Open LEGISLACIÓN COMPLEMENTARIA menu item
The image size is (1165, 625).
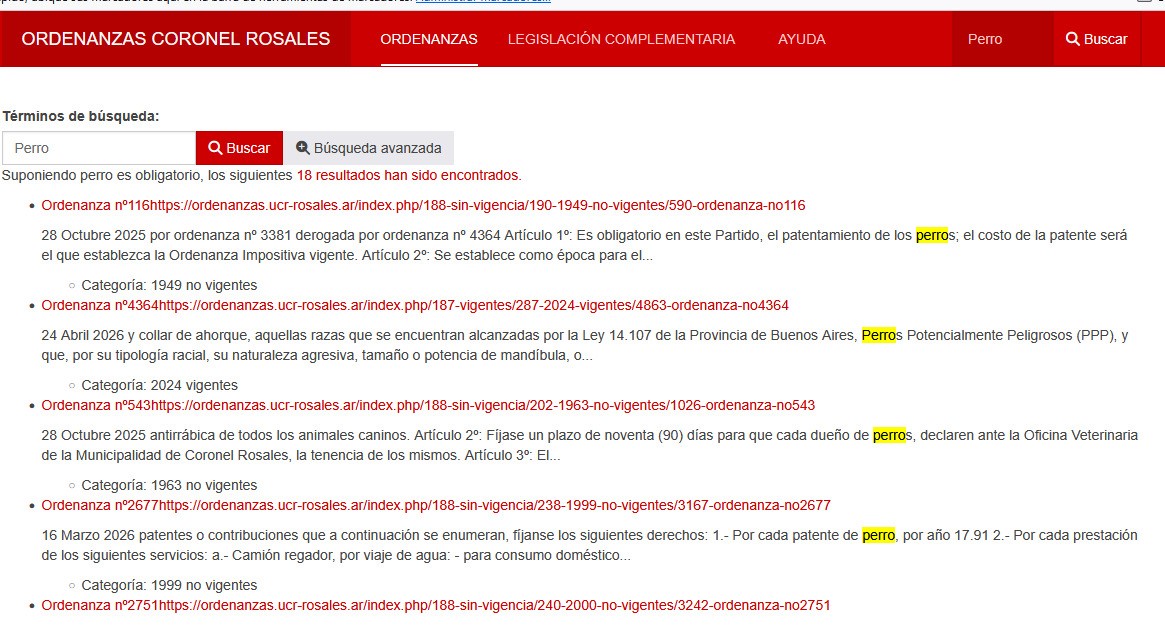click(x=621, y=39)
